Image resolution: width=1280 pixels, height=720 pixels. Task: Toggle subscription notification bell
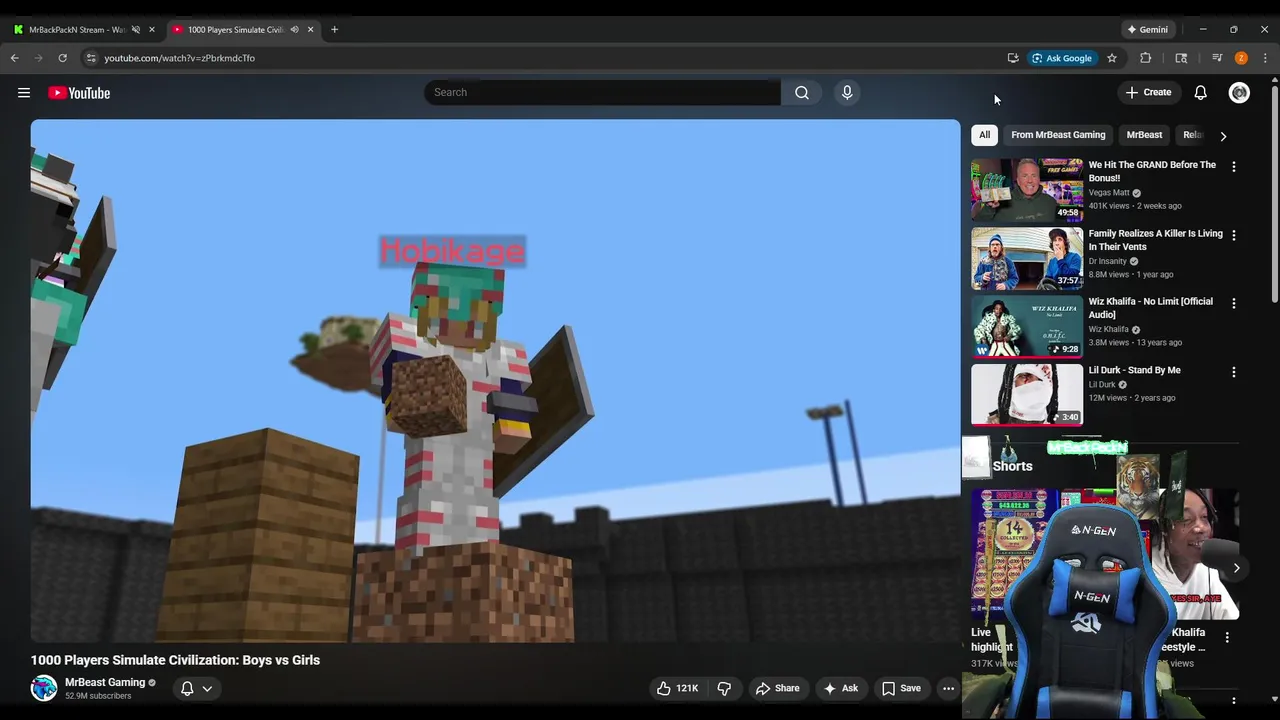(x=187, y=688)
